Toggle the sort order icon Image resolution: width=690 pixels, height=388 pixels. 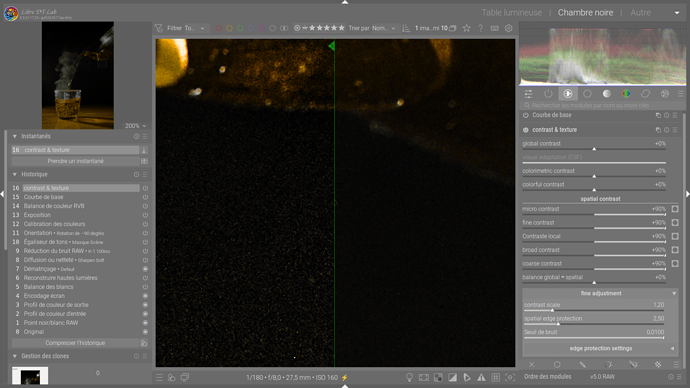(406, 28)
